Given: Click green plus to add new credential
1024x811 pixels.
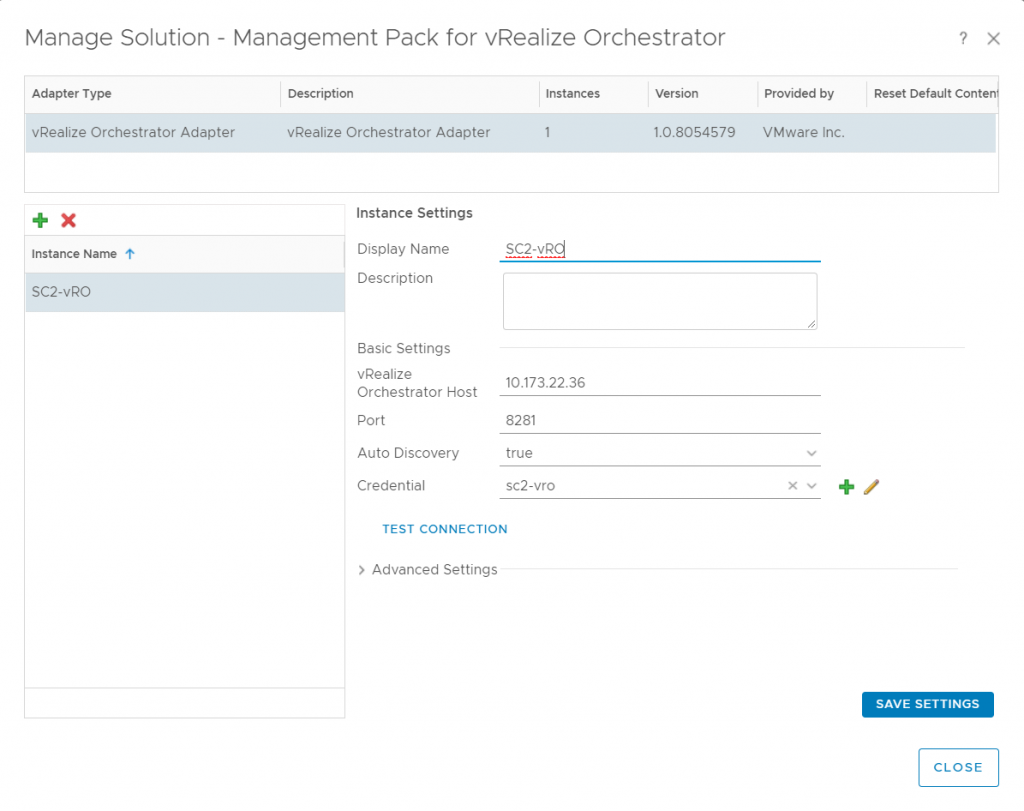Looking at the screenshot, I should (846, 487).
